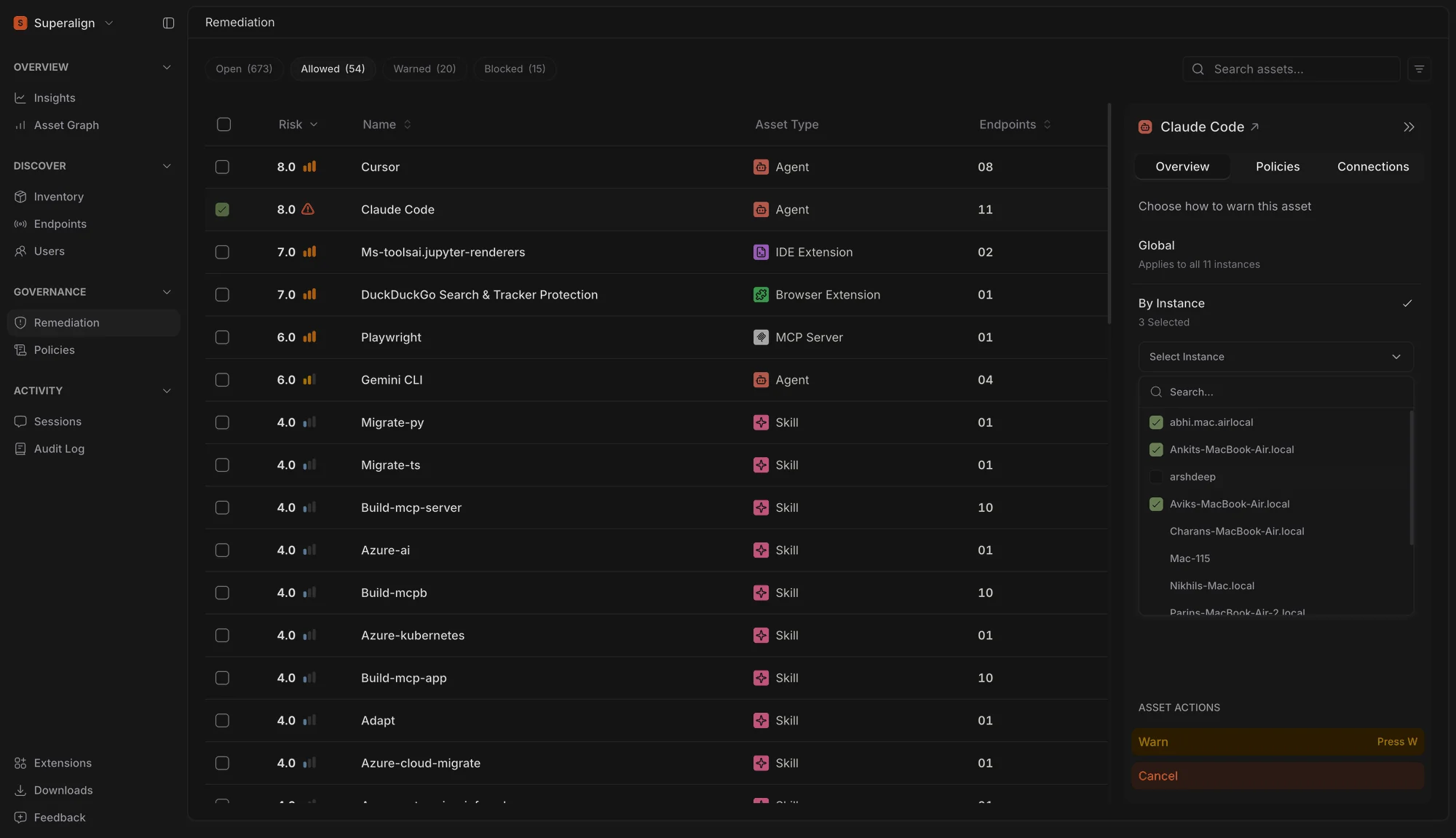
Task: Check the arshdeep instance checkbox
Action: [1156, 477]
